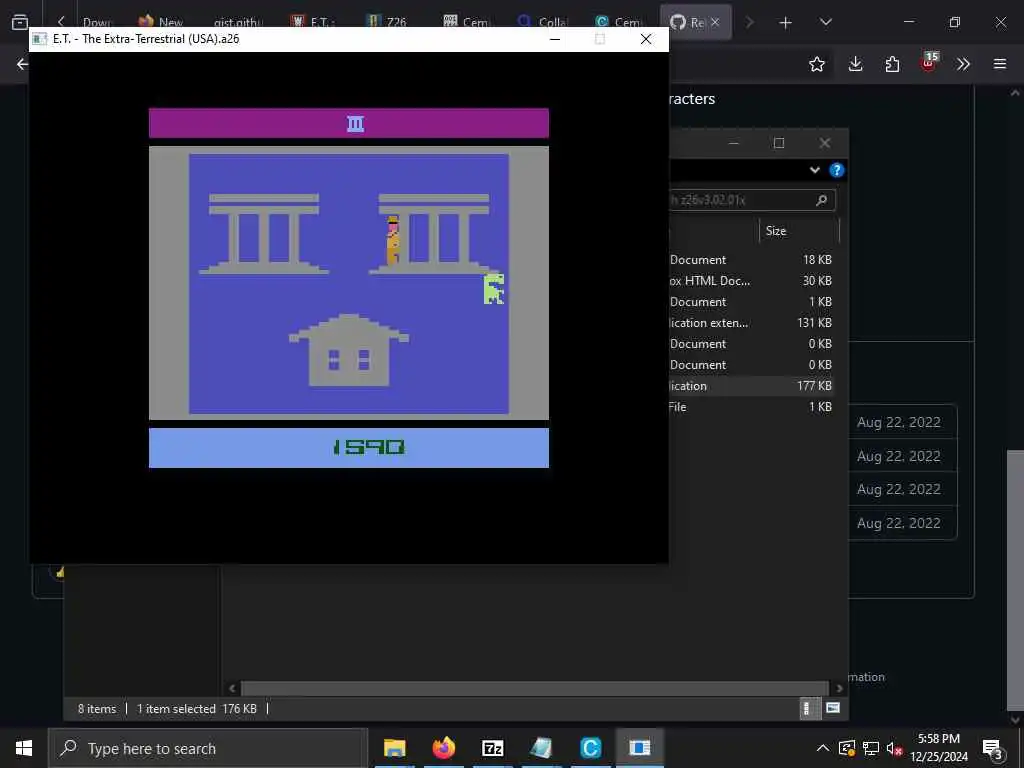Open Firefox View icon at top left
This screenshot has height=768, width=1024.
[20, 22]
